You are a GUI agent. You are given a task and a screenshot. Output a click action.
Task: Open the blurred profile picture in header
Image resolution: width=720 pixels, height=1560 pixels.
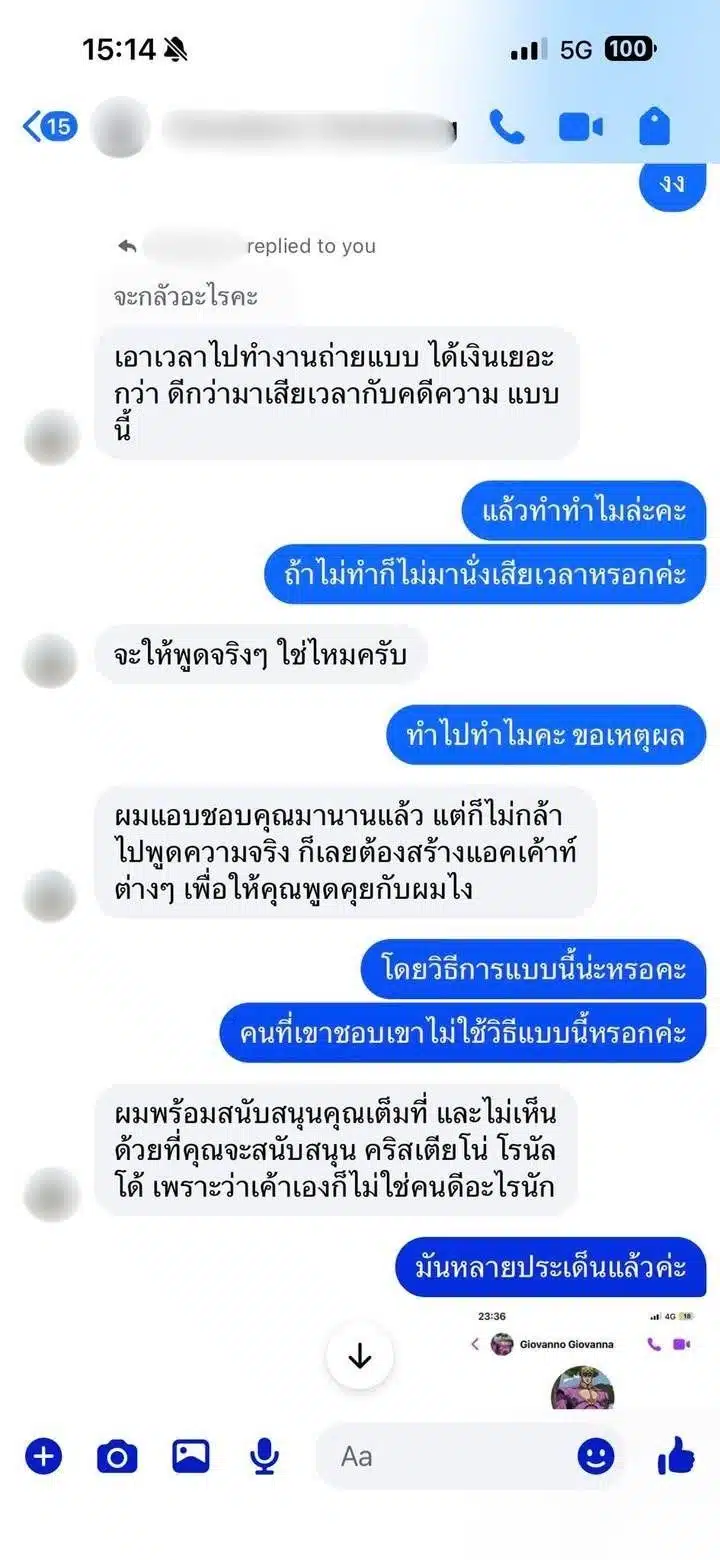pos(121,128)
